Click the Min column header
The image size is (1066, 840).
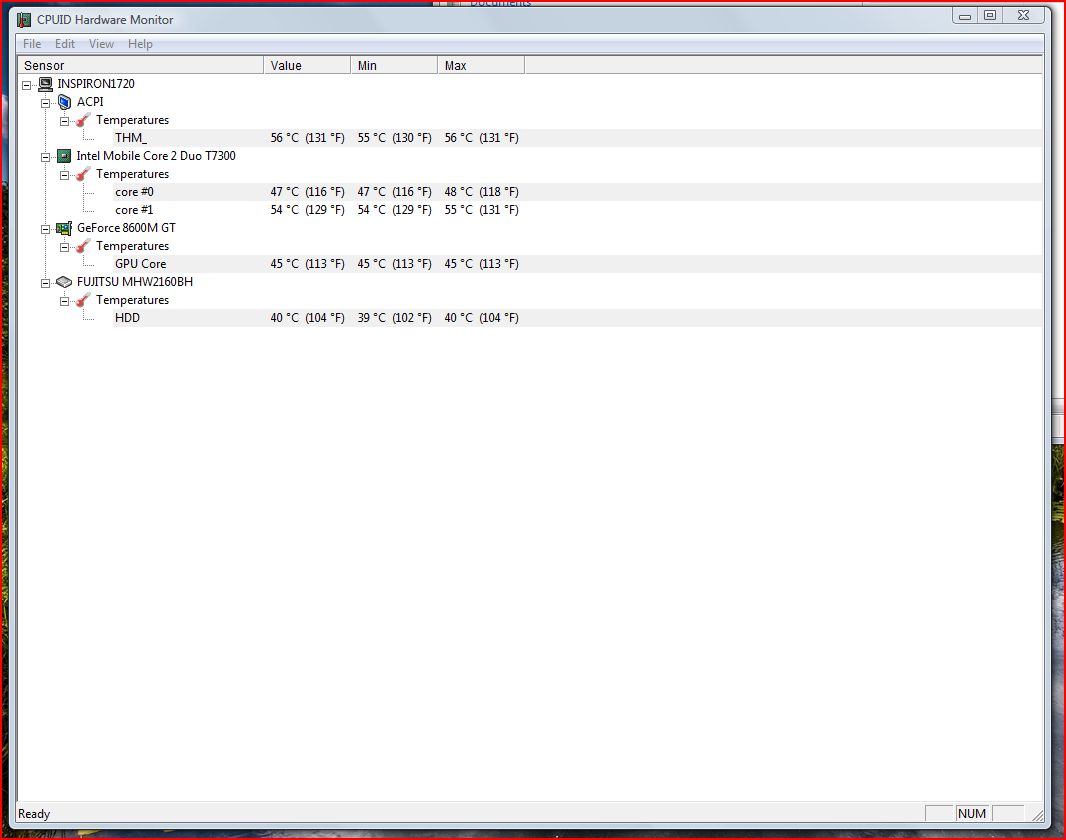coord(394,65)
